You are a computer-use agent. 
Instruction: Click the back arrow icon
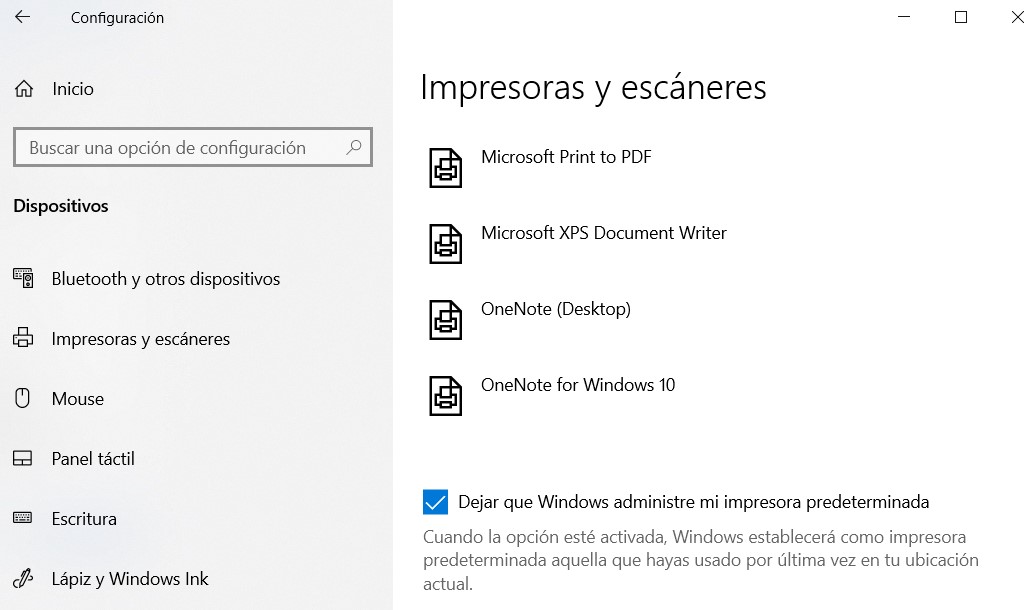pyautogui.click(x=22, y=17)
